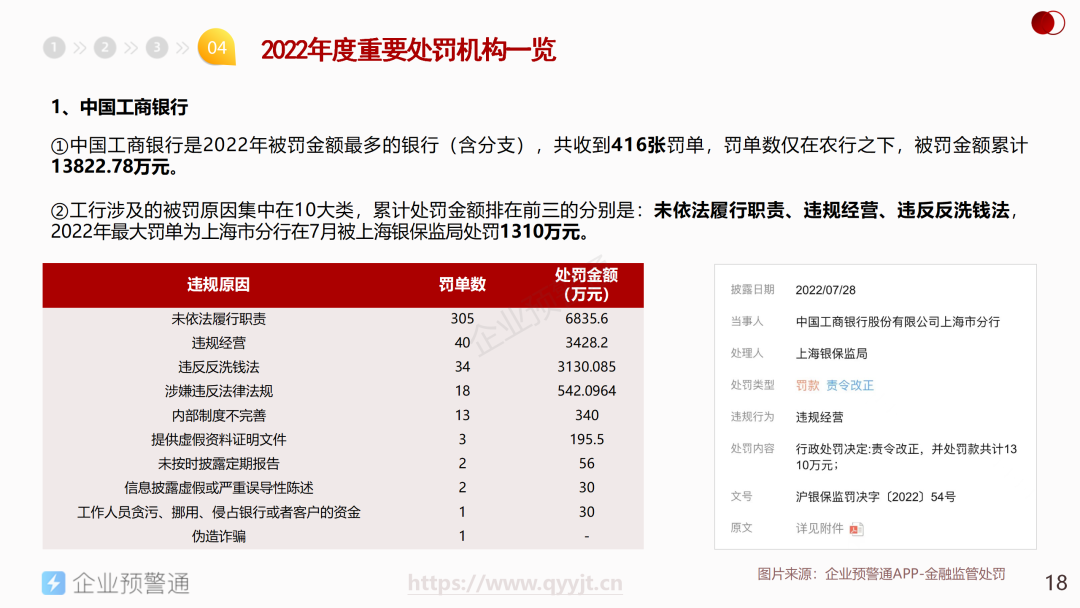Image resolution: width=1080 pixels, height=608 pixels.
Task: Select the 提供虚假资料证明文件 row label
Action: pos(218,439)
